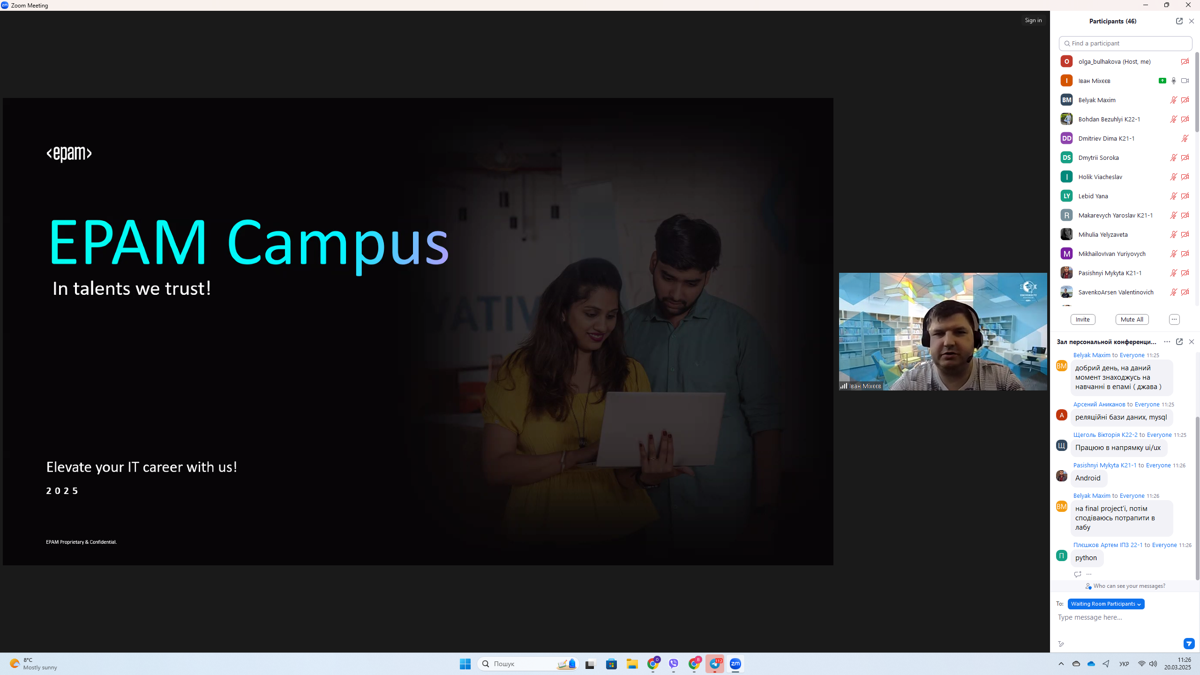
Task: Click the "Працюю в напрямку ui/ux" message
Action: coord(1118,448)
